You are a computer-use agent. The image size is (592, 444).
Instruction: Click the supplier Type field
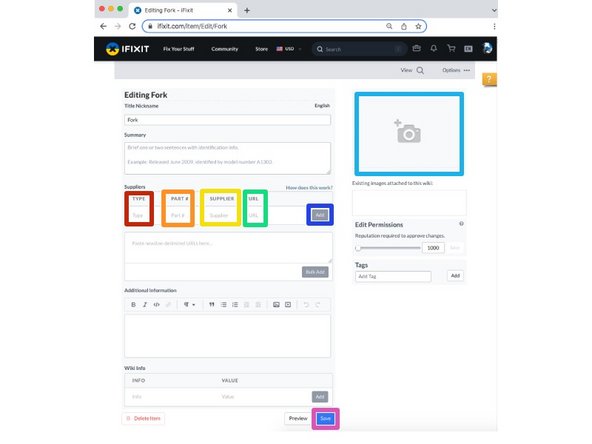[x=139, y=216]
